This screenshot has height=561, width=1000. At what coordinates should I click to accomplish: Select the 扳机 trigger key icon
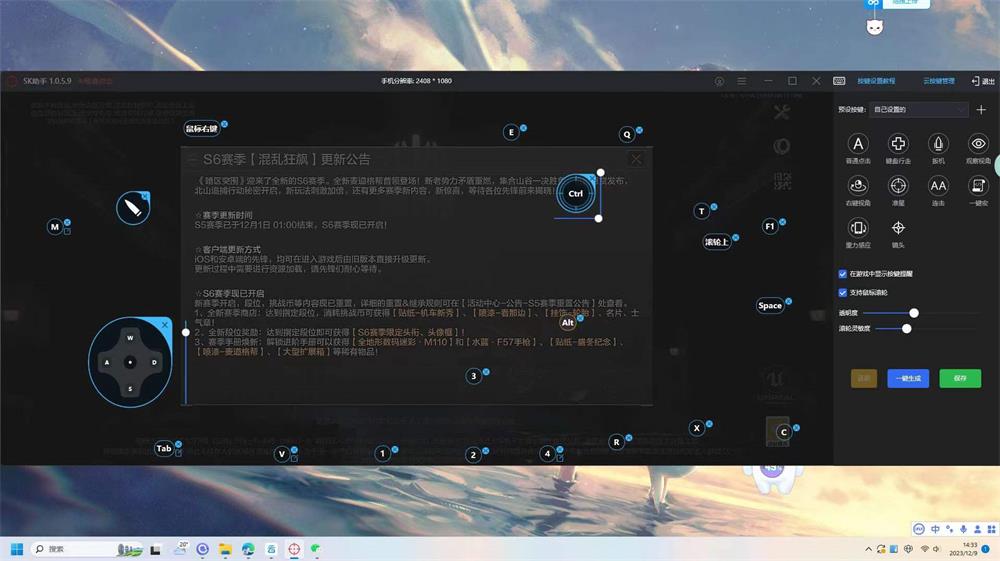pyautogui.click(x=938, y=144)
